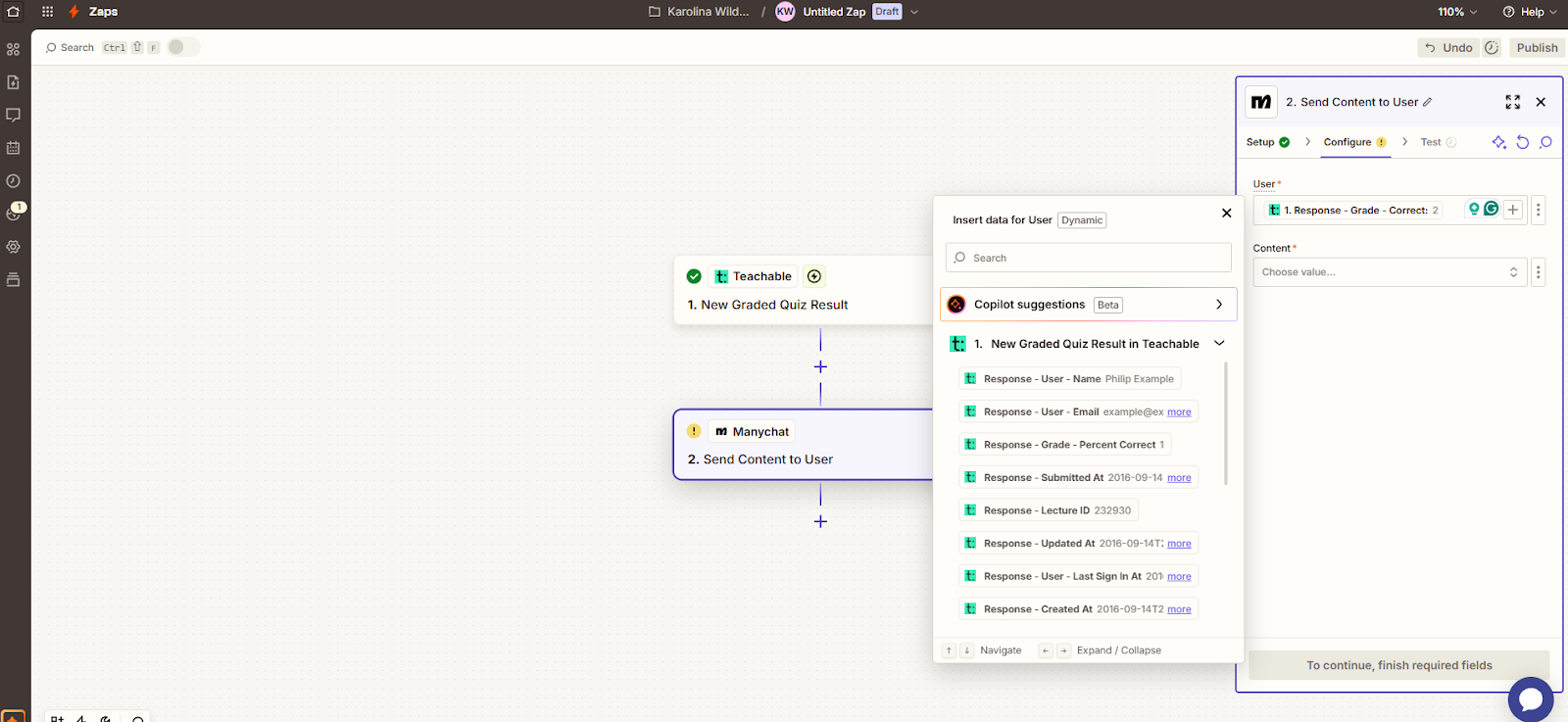
Task: Click the Teachable step's trigger lightning icon
Action: click(814, 276)
